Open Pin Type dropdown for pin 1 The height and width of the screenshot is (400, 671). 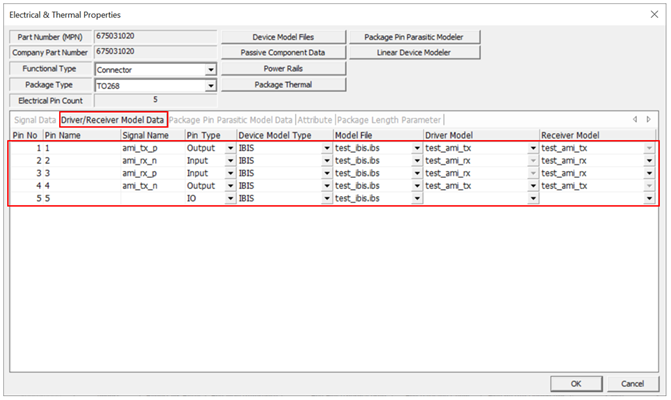click(x=230, y=147)
